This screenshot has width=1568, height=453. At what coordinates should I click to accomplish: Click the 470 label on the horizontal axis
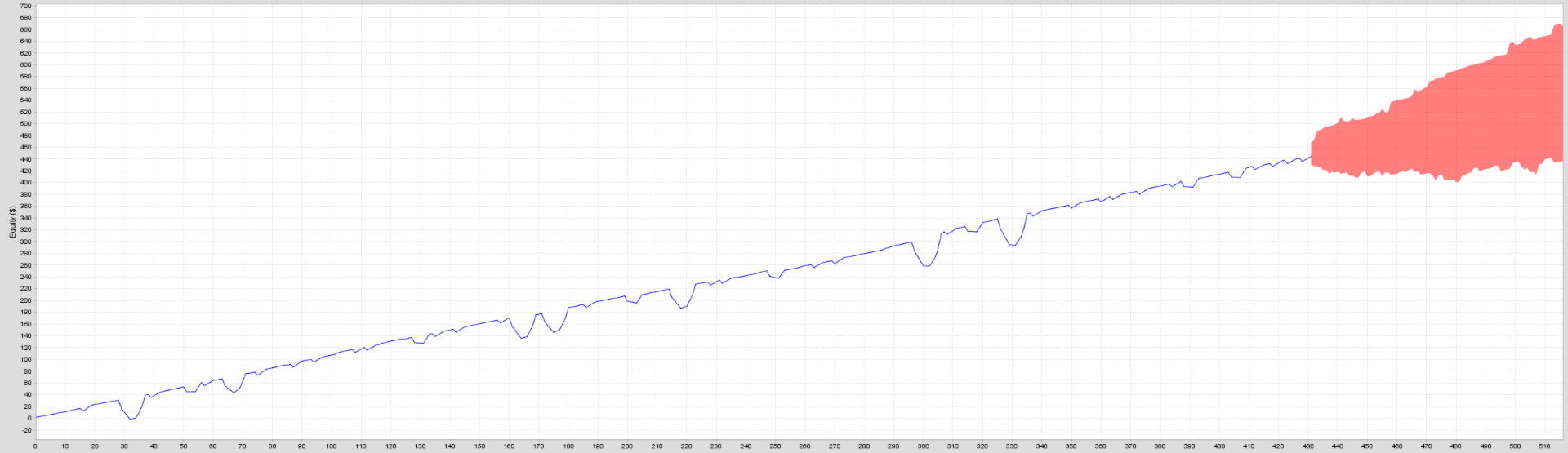1426,446
